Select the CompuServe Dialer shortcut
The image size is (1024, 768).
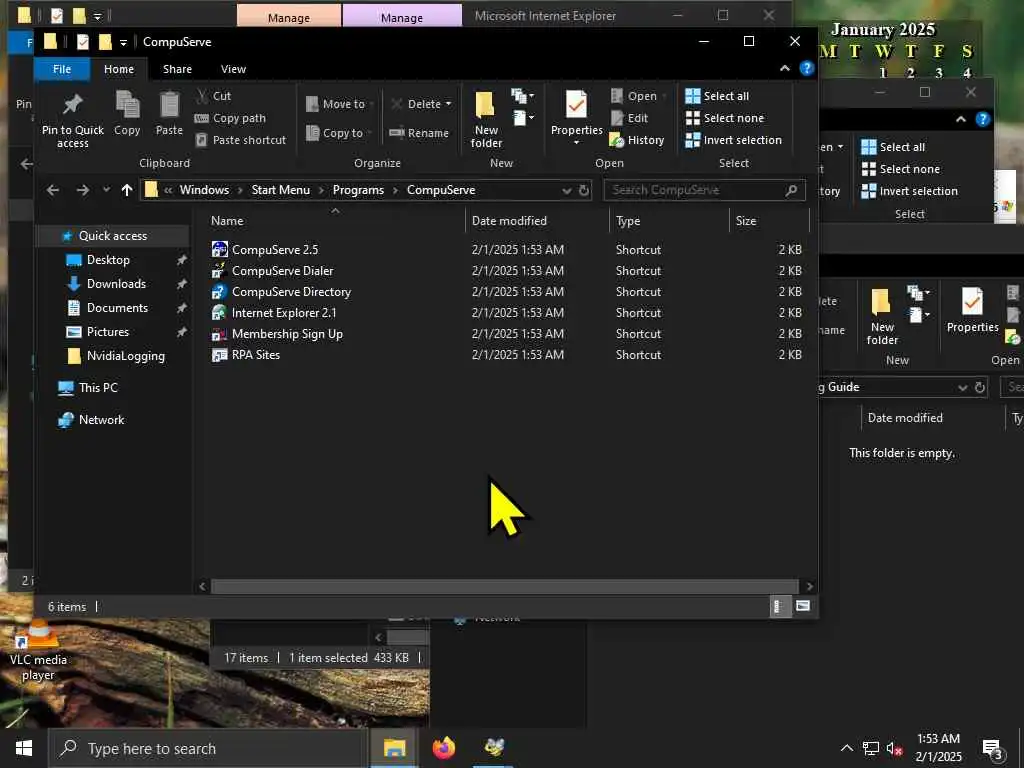282,270
